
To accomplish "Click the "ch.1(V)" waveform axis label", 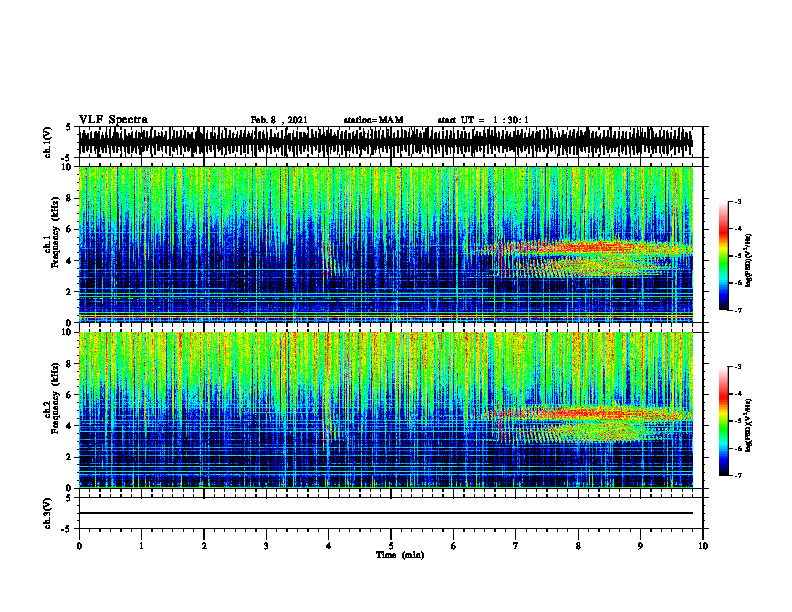I will click(48, 142).
